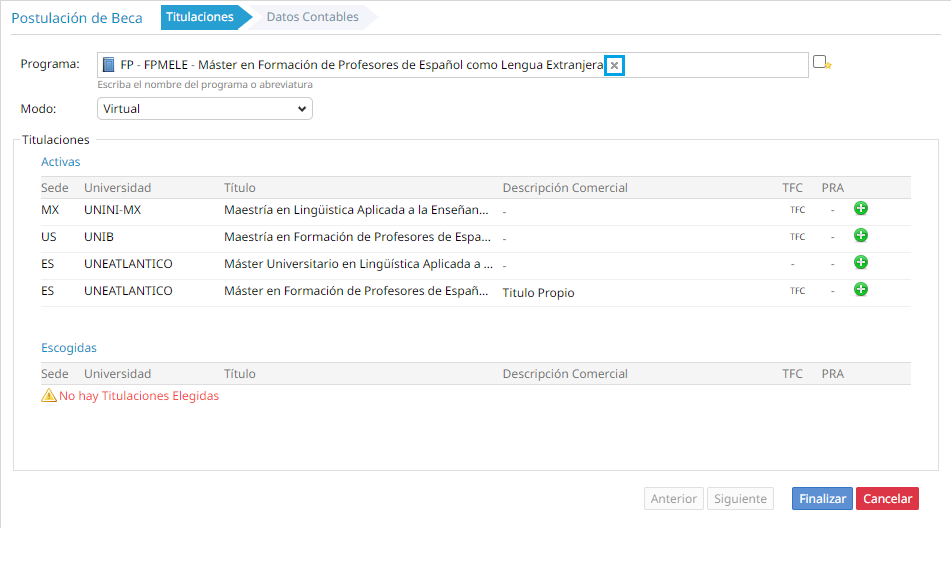
Task: Click the Anterior button
Action: pos(674,499)
